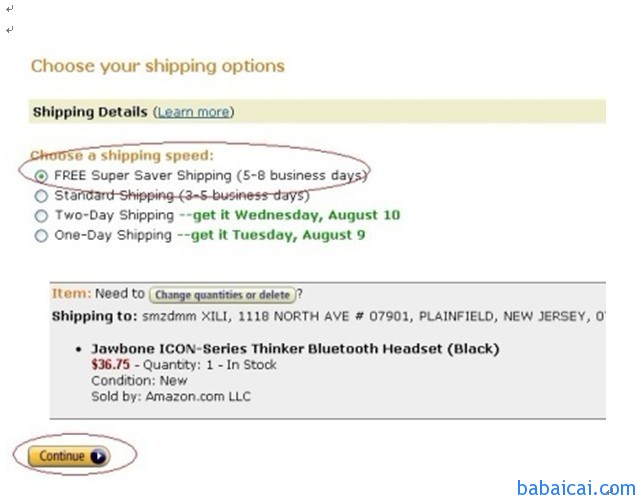Open the Learn more link
Screen dimensions: 638x499
tap(194, 112)
